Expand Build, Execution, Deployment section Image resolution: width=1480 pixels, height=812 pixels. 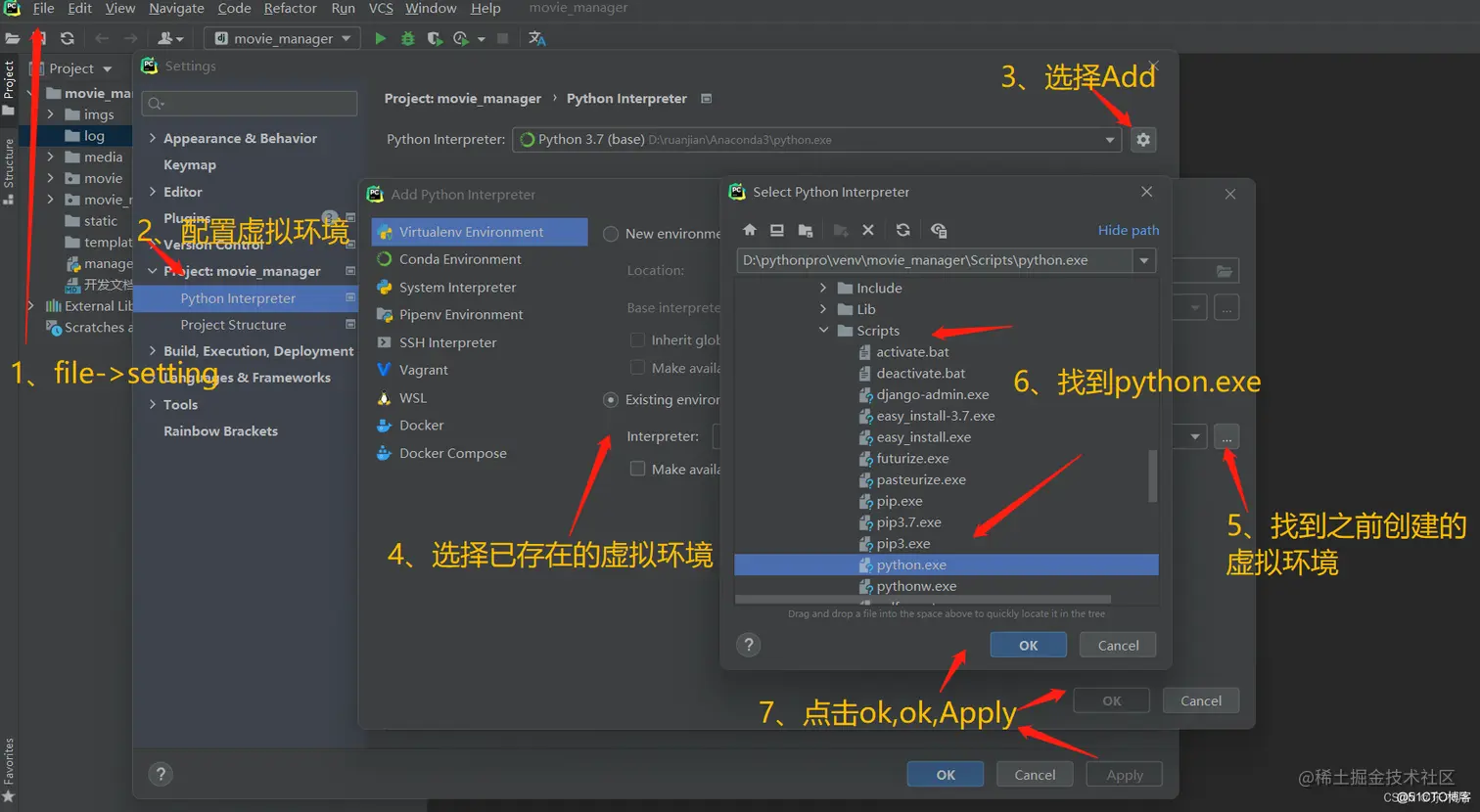coord(153,350)
